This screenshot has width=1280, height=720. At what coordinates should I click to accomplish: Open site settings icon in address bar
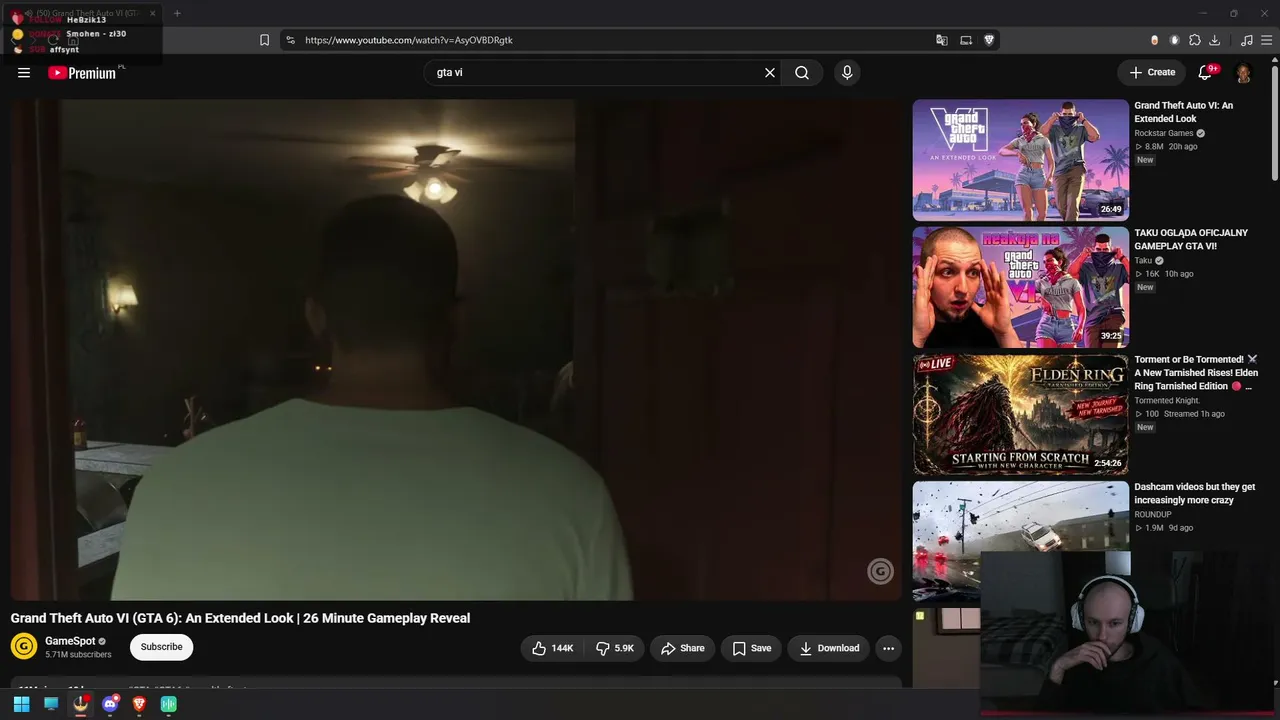coord(290,40)
